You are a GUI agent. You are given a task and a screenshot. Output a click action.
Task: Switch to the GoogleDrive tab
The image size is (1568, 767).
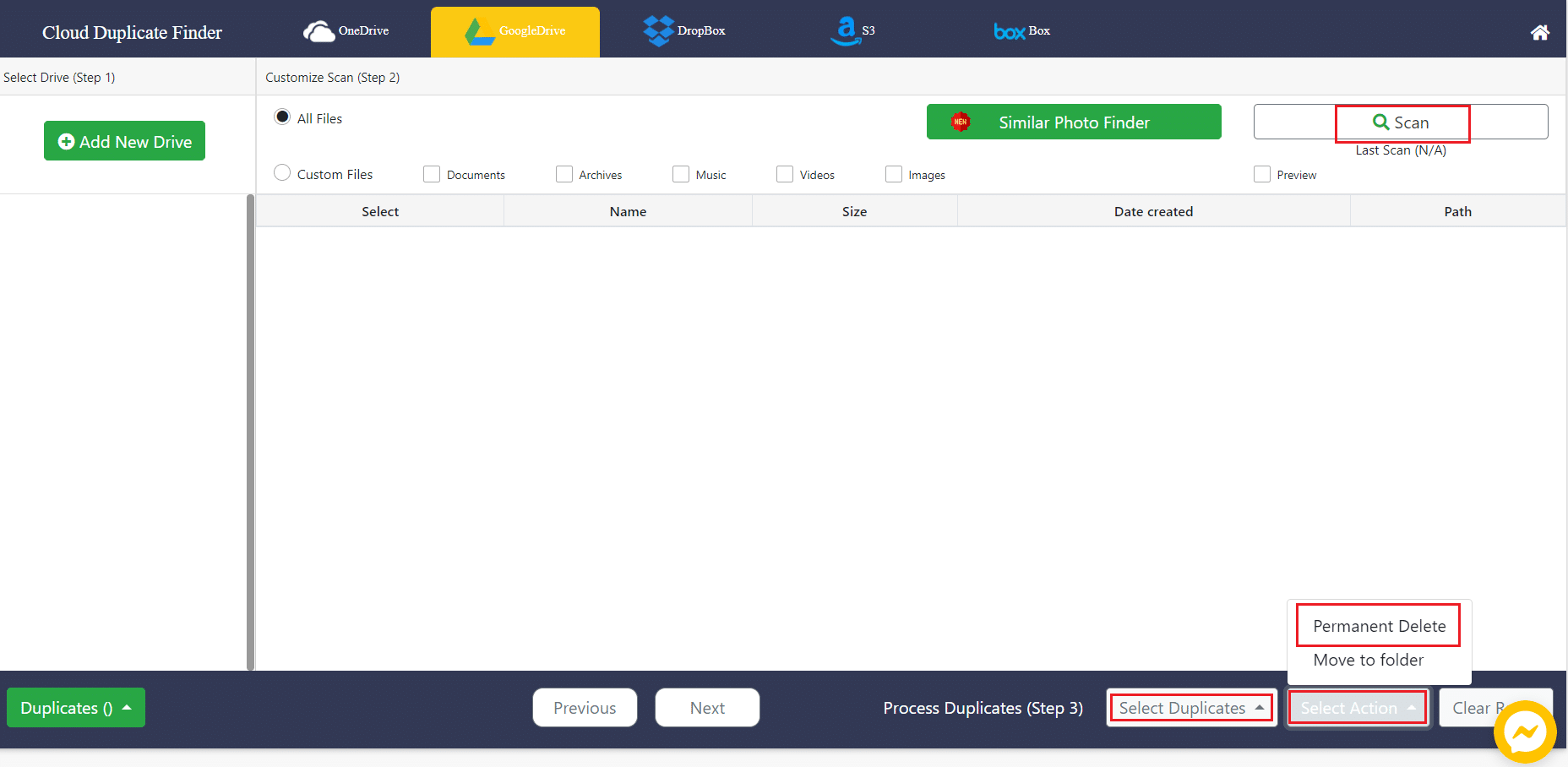click(515, 32)
